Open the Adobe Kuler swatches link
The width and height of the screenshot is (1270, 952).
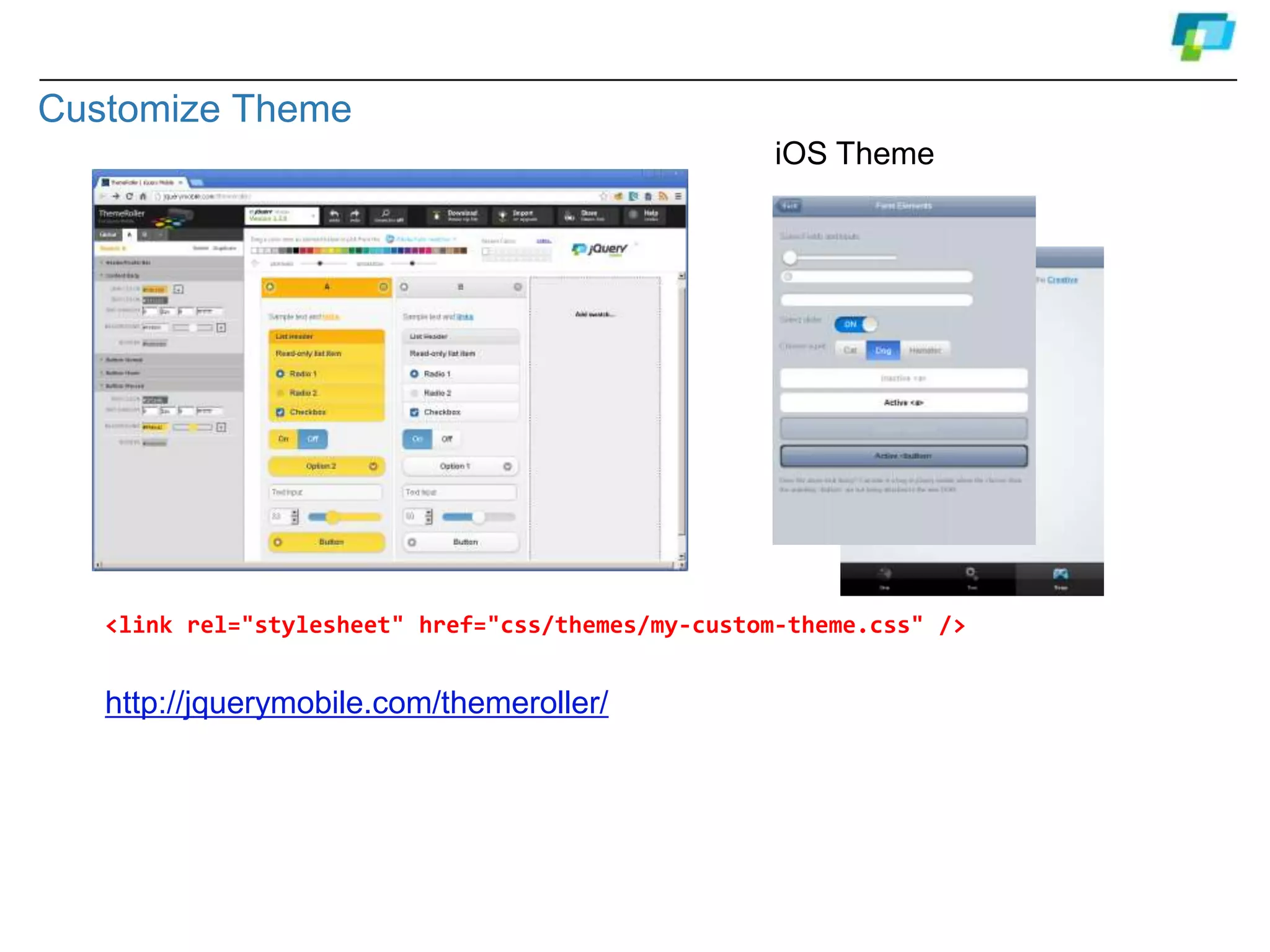point(422,239)
